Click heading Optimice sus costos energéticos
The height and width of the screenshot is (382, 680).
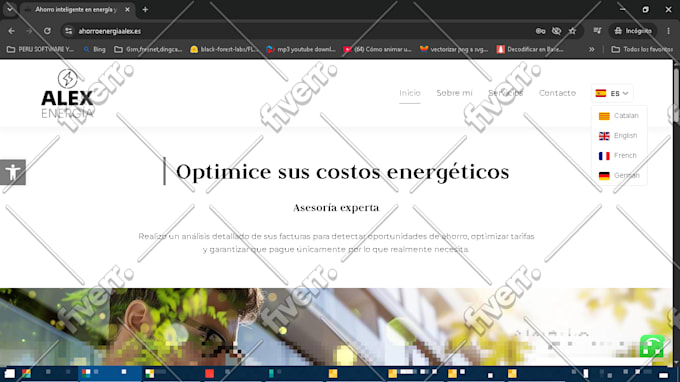(x=342, y=172)
